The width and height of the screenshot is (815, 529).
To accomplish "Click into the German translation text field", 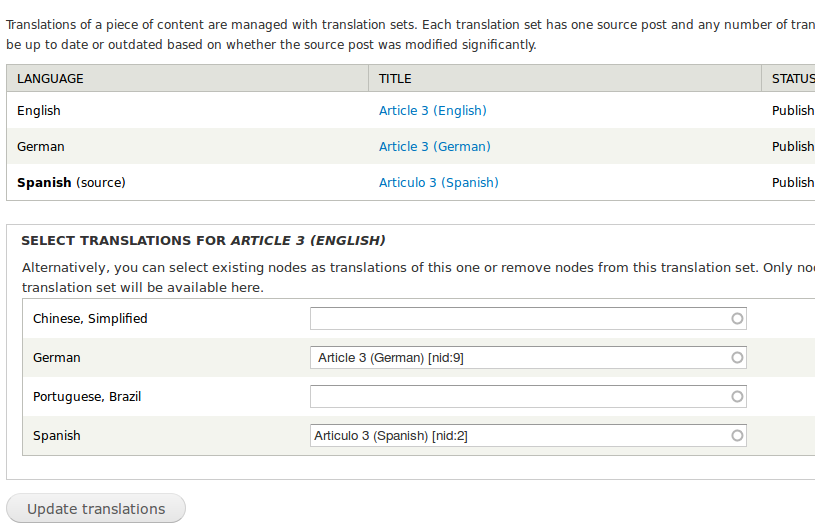I will [x=520, y=358].
